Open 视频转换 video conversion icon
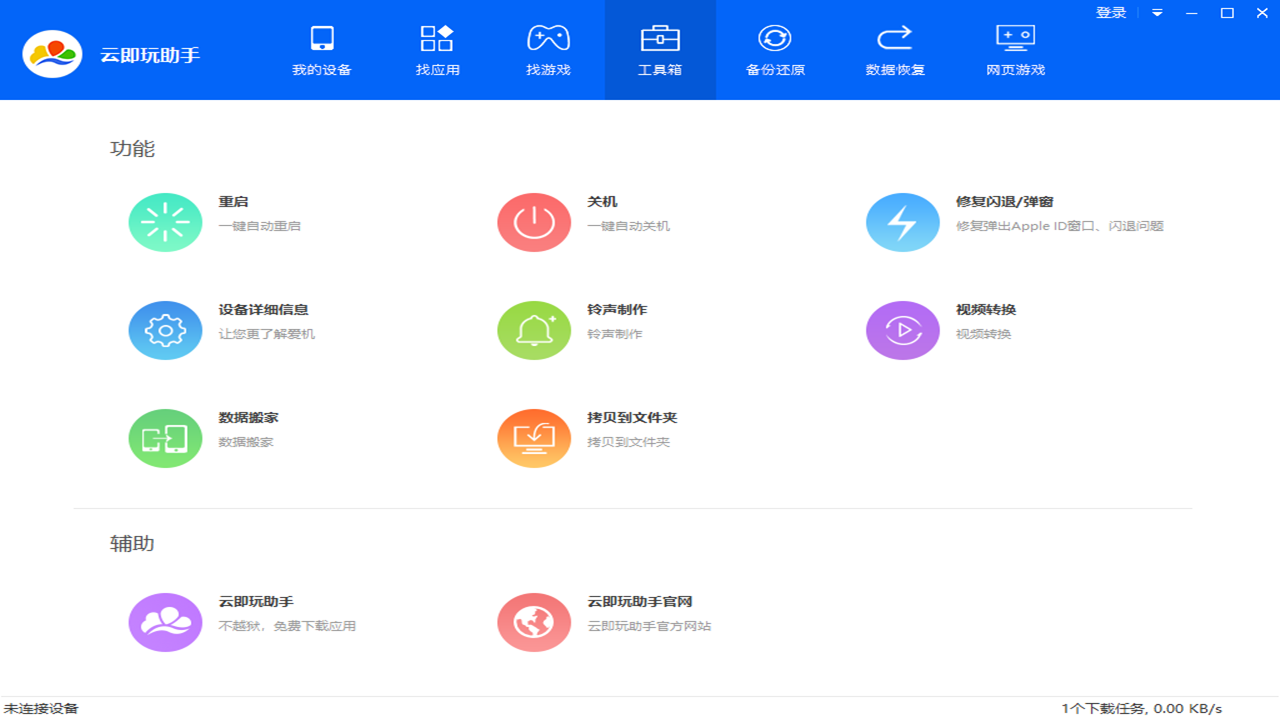The width and height of the screenshot is (1280, 720). click(x=902, y=329)
